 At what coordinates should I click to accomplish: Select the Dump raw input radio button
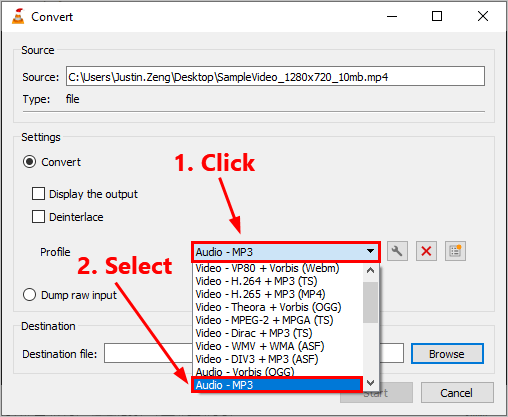pyautogui.click(x=29, y=295)
